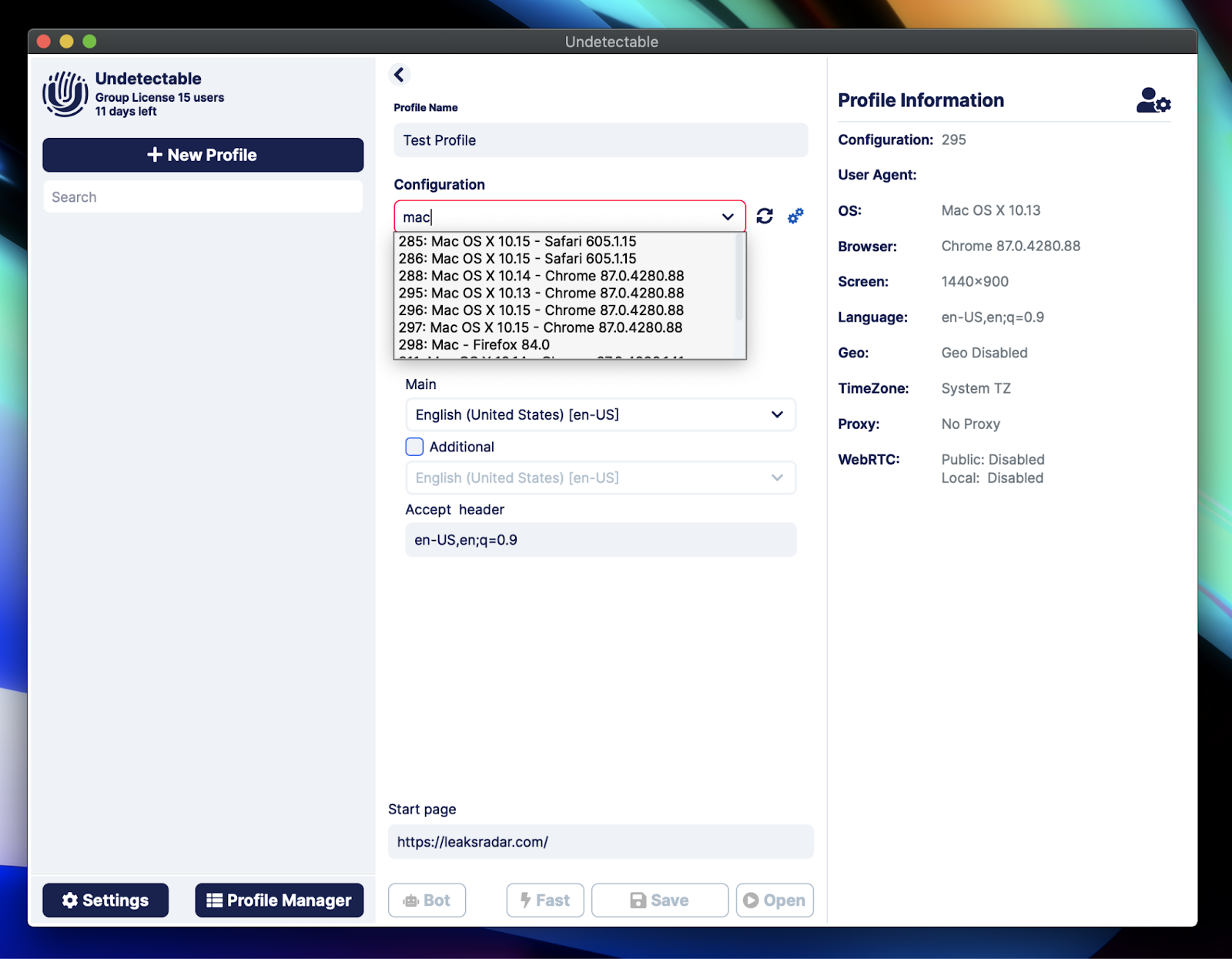Click the New Profile button
This screenshot has width=1232, height=959.
(x=203, y=155)
